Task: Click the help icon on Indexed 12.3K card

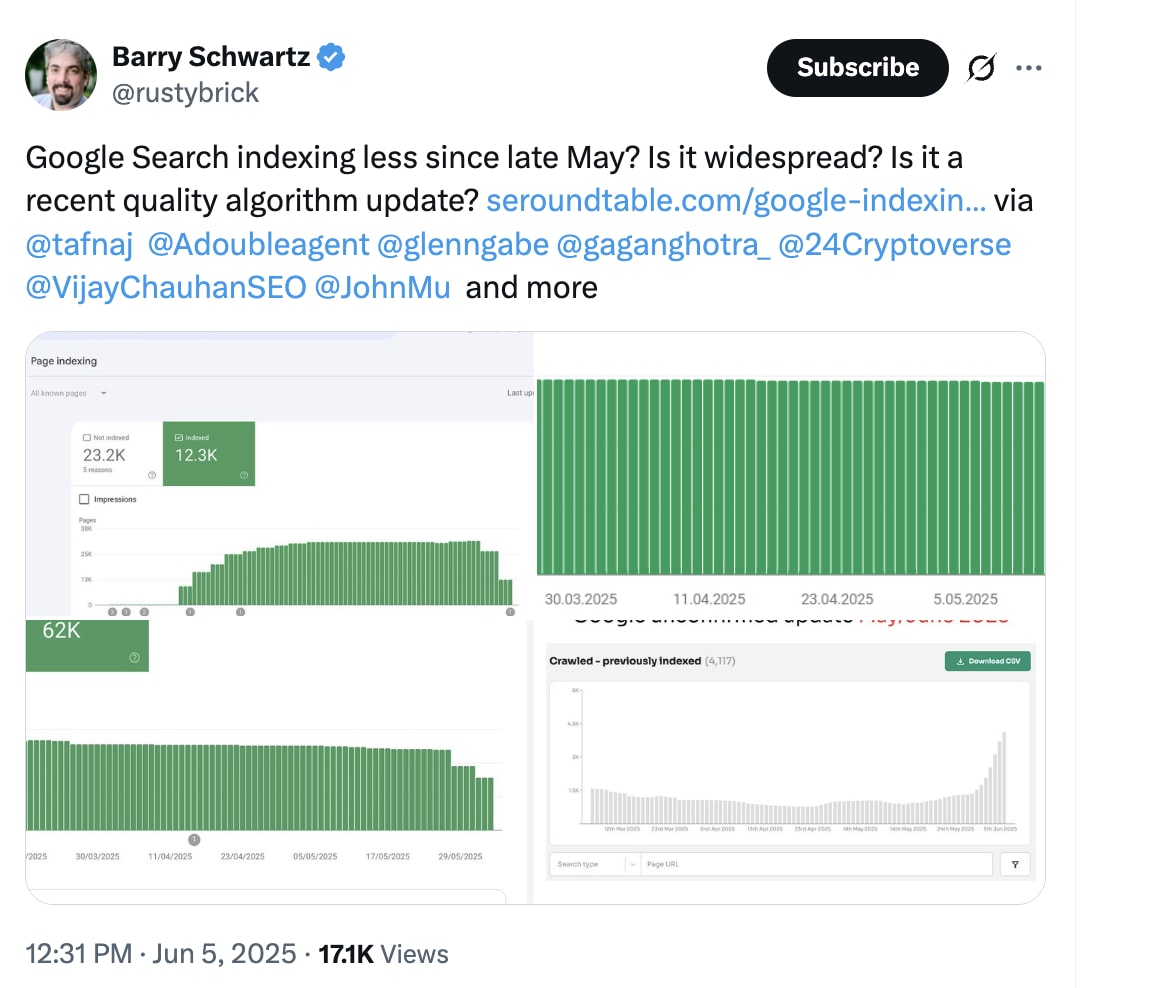Action: coord(244,475)
